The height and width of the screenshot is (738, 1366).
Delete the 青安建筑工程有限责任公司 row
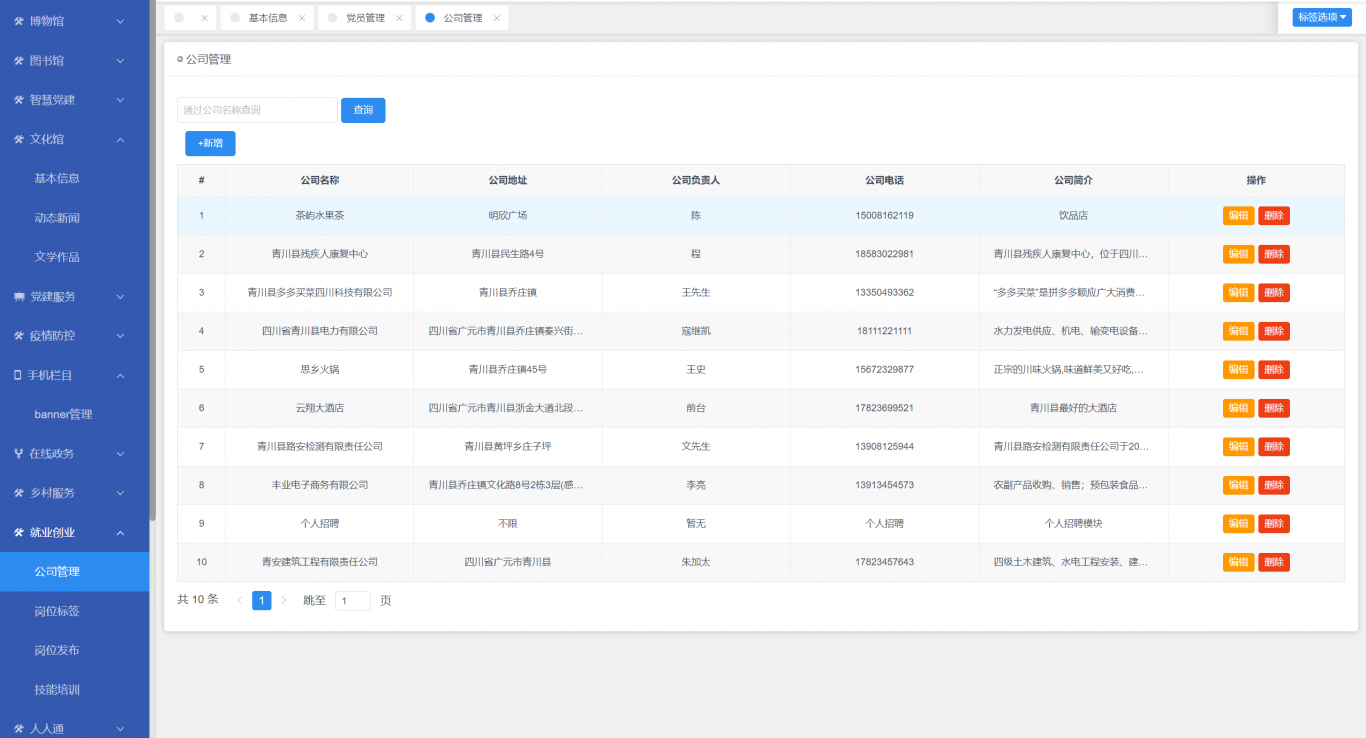1274,562
